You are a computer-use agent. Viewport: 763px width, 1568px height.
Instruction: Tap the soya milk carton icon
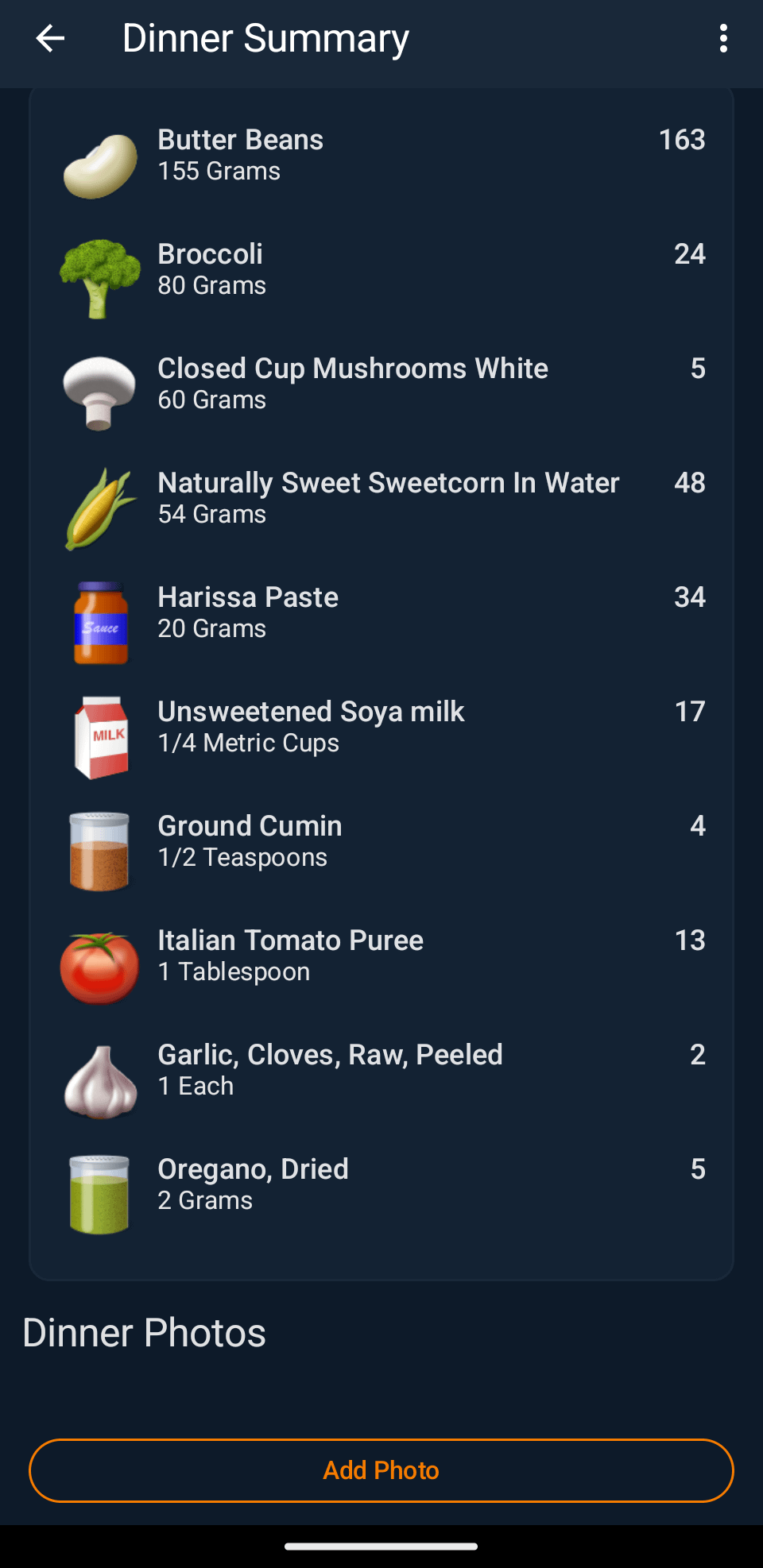coord(100,737)
